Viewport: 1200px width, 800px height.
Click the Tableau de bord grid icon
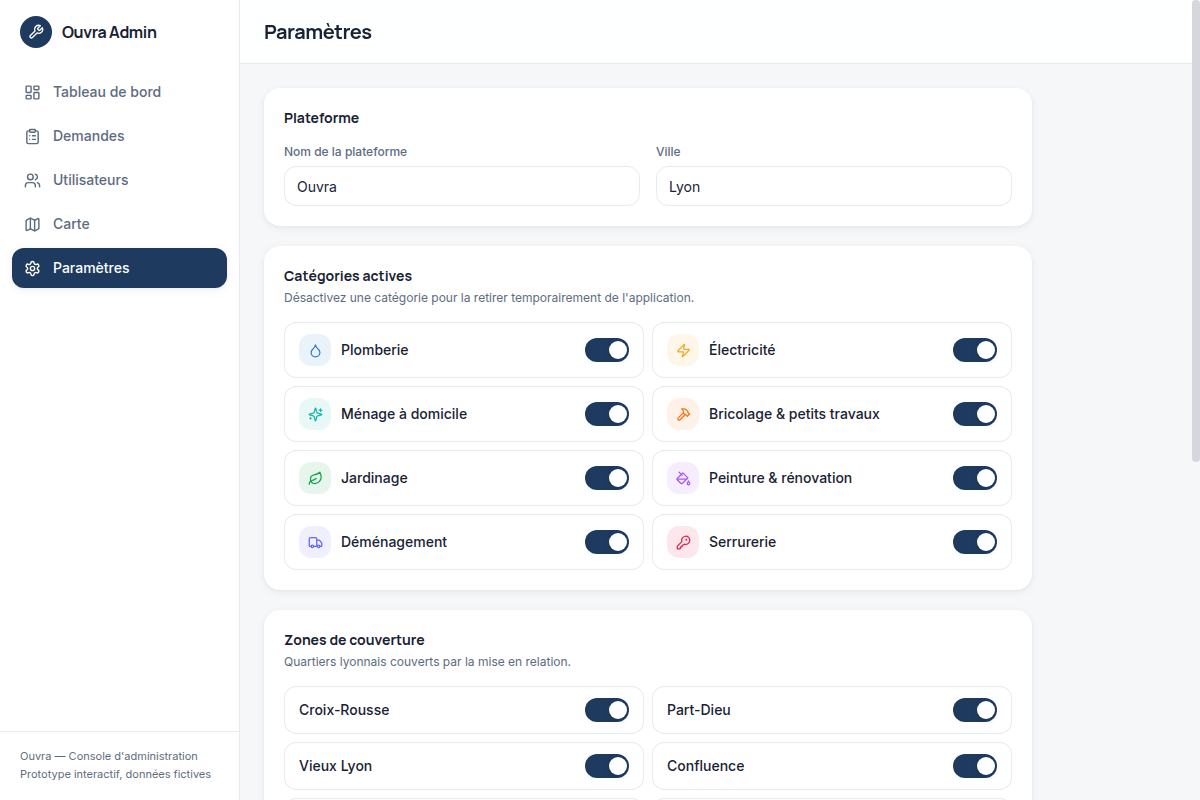click(x=32, y=92)
